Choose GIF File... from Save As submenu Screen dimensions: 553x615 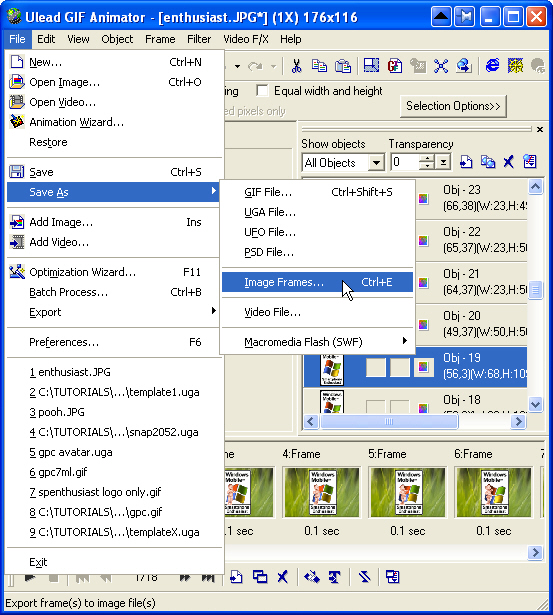coord(317,192)
